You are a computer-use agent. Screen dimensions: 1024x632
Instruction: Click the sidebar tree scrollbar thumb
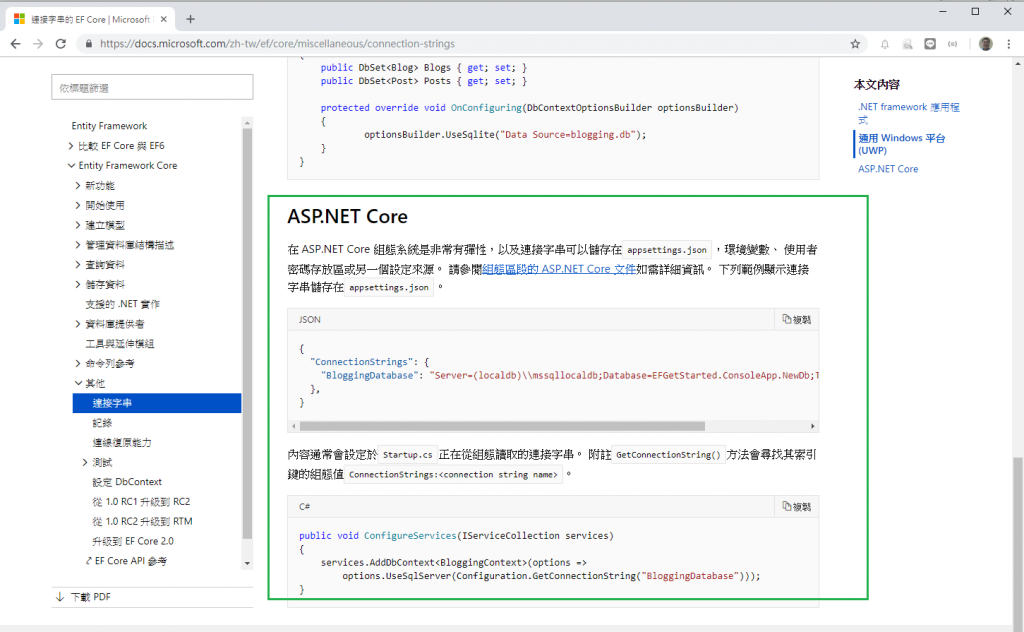[247, 334]
